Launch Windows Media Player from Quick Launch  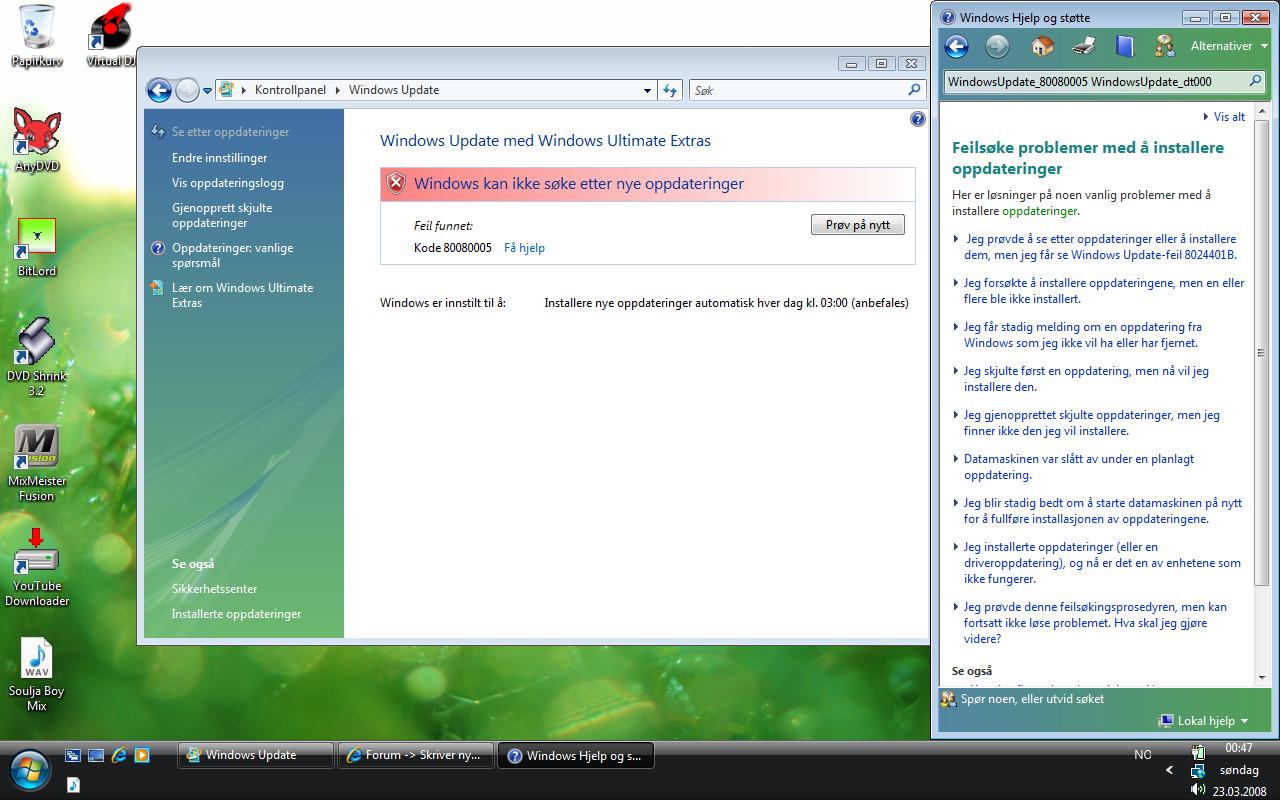(142, 756)
